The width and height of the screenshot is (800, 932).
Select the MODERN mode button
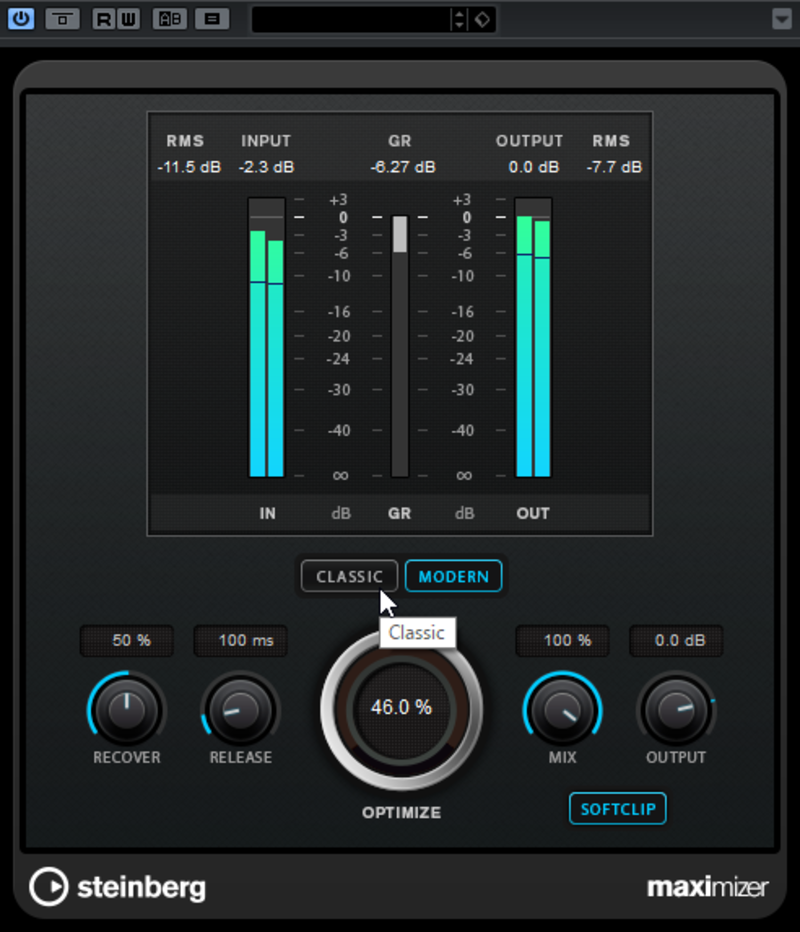[453, 577]
